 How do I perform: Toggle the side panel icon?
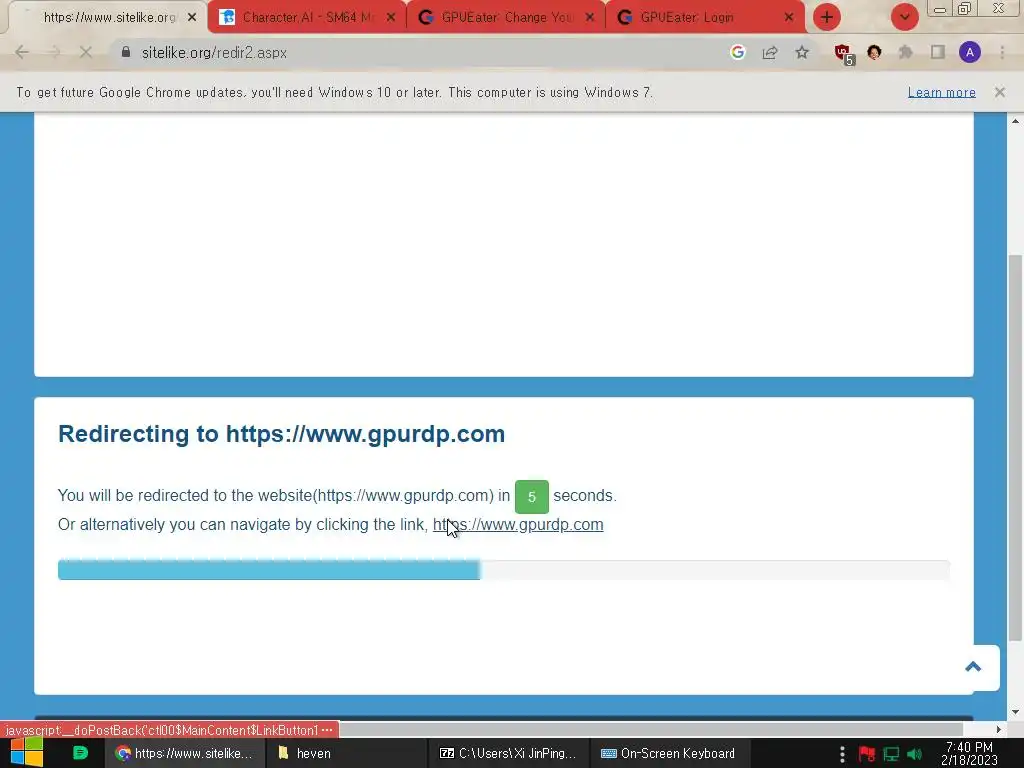(x=938, y=52)
